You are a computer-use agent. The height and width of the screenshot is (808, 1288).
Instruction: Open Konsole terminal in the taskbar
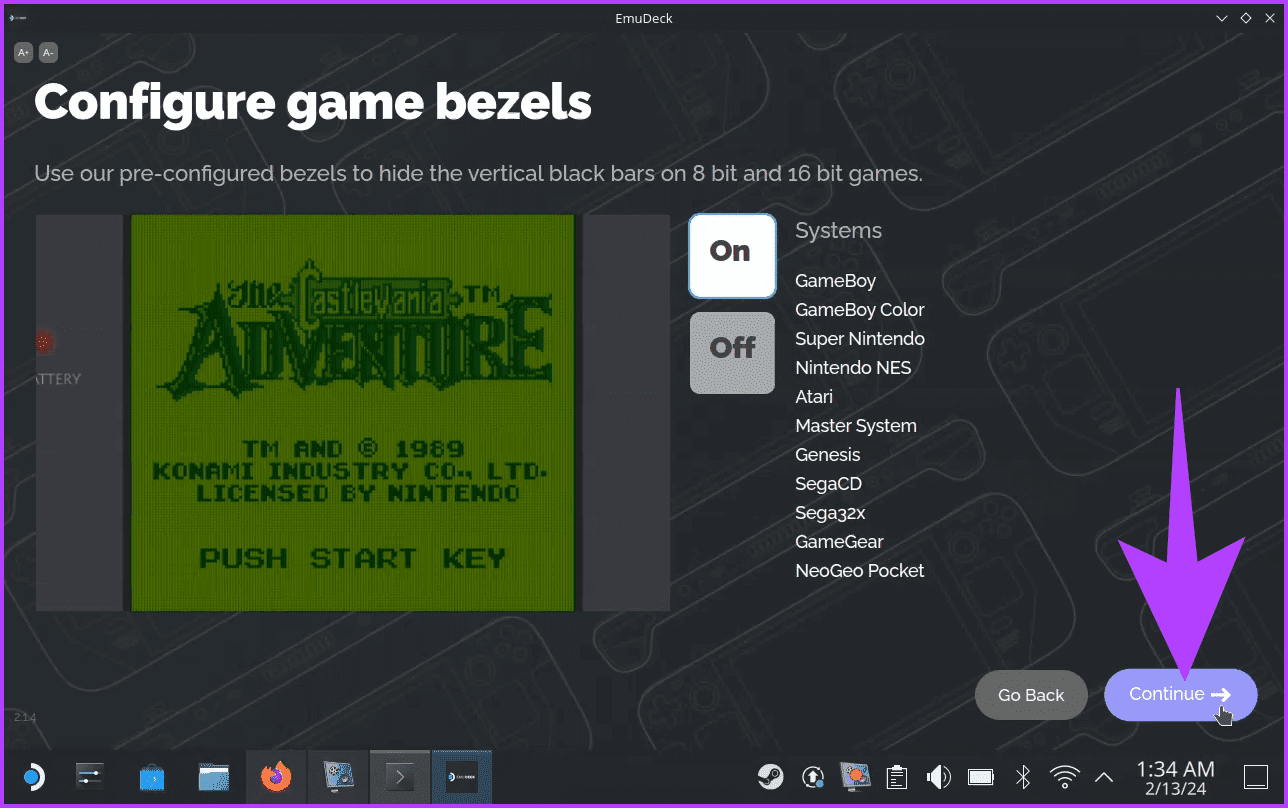(x=400, y=777)
